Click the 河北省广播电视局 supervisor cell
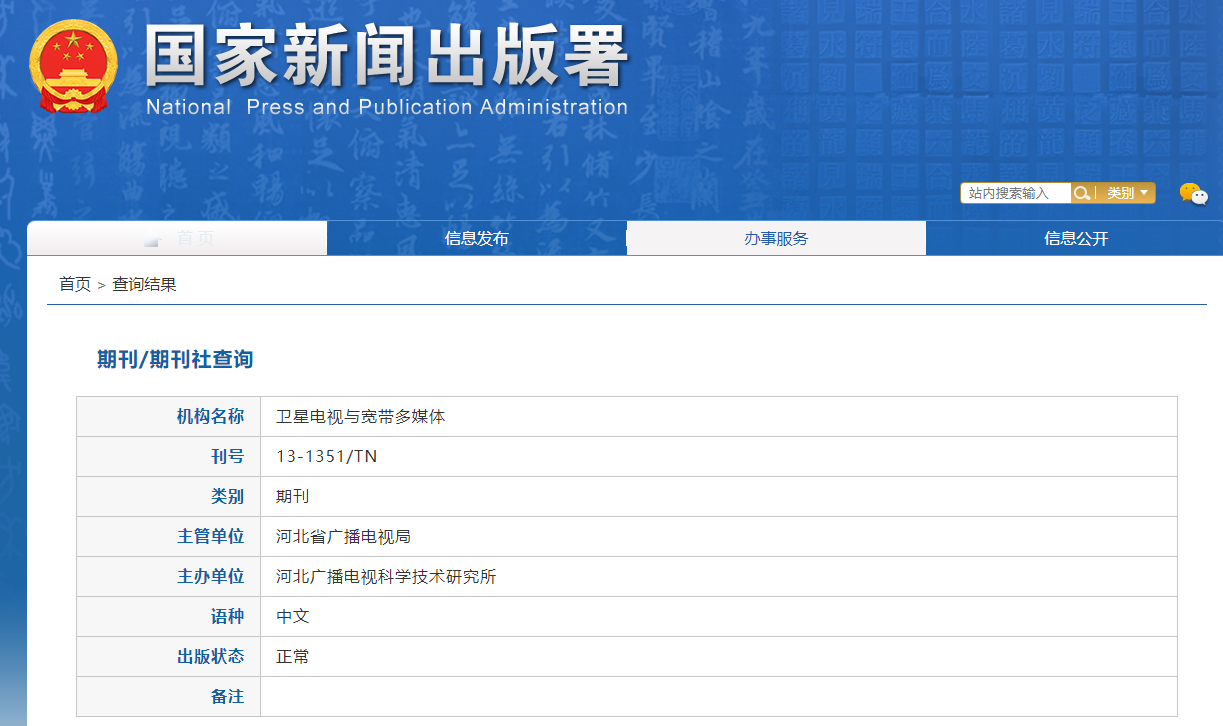The height and width of the screenshot is (726, 1223). [x=343, y=537]
